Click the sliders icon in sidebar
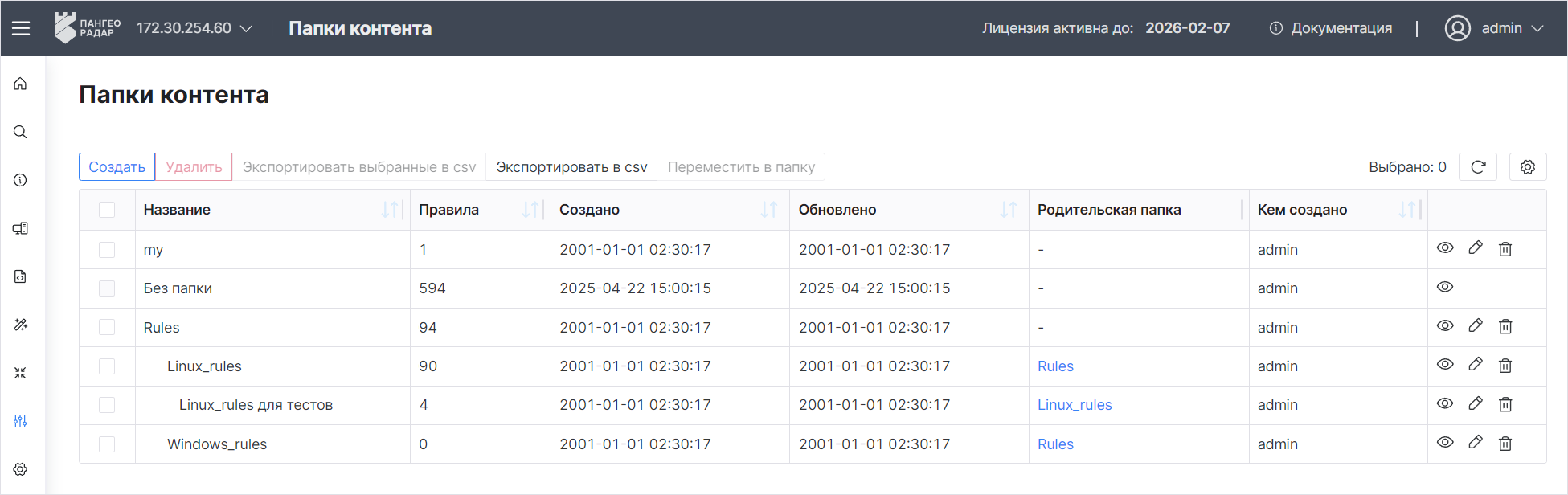1568x495 pixels. tap(20, 421)
